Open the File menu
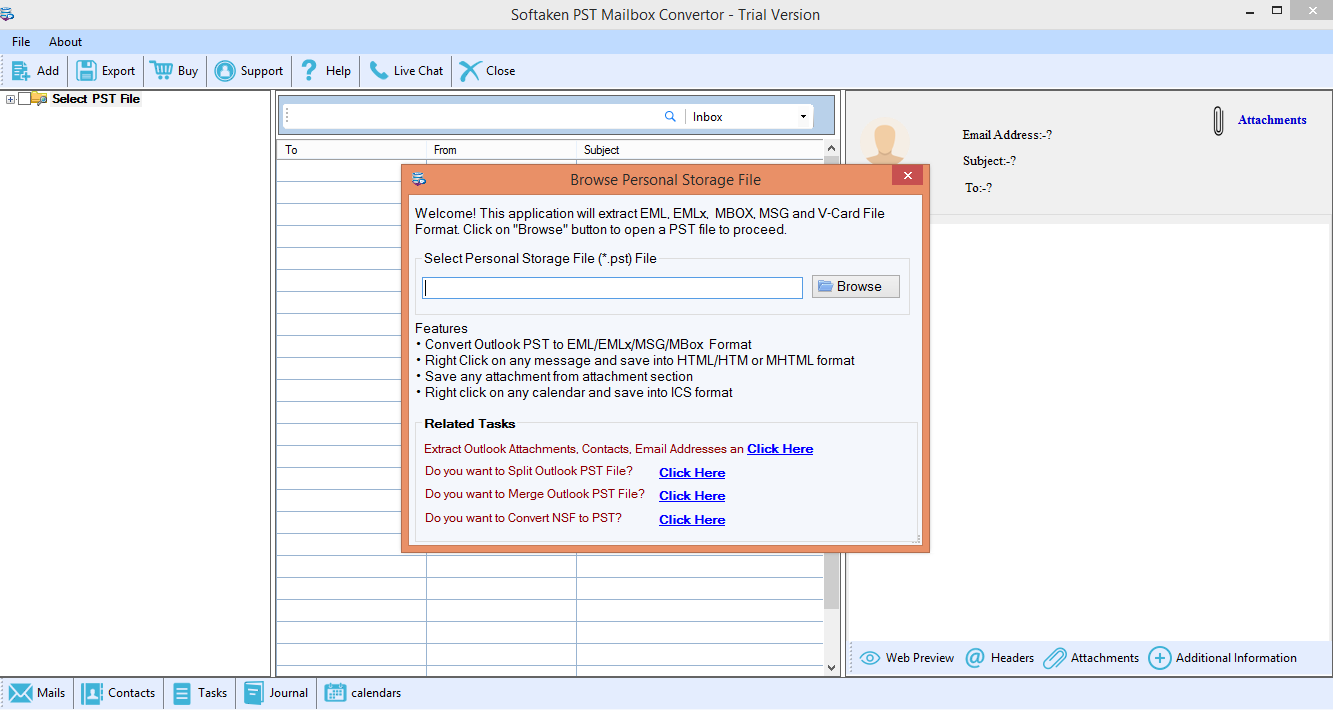This screenshot has height=711, width=1333. [x=21, y=42]
